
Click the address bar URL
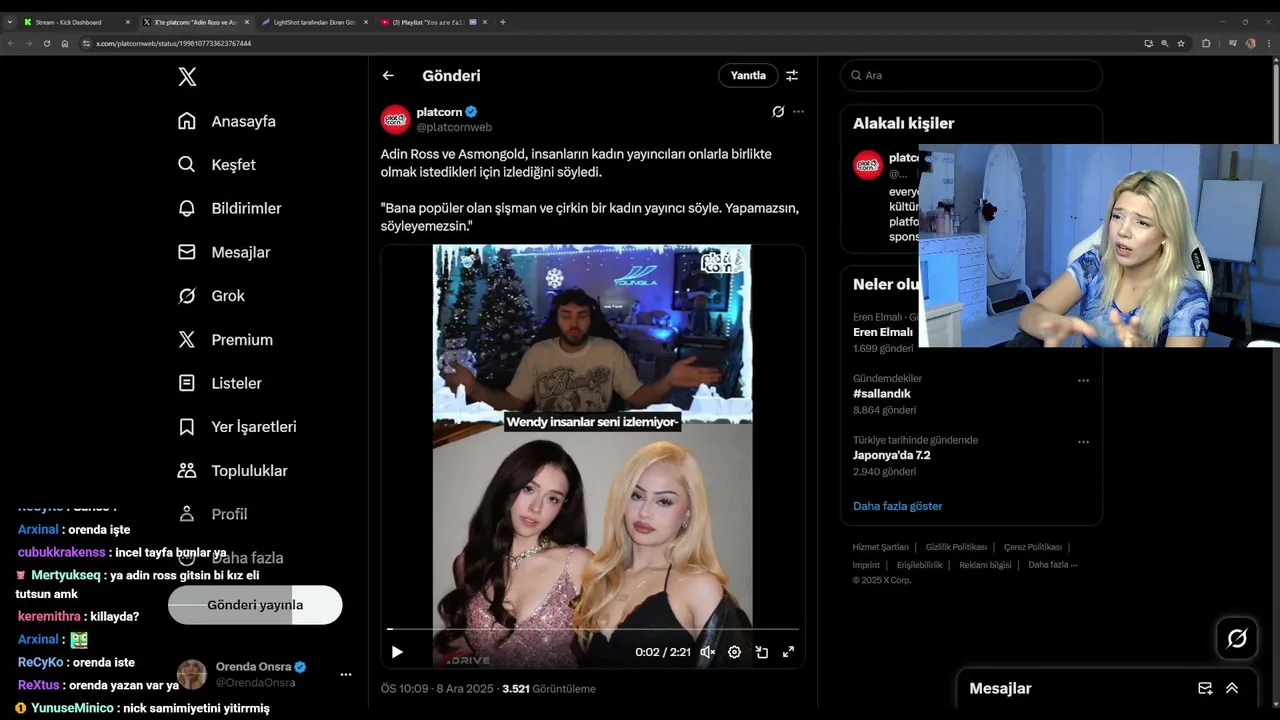pos(174,43)
